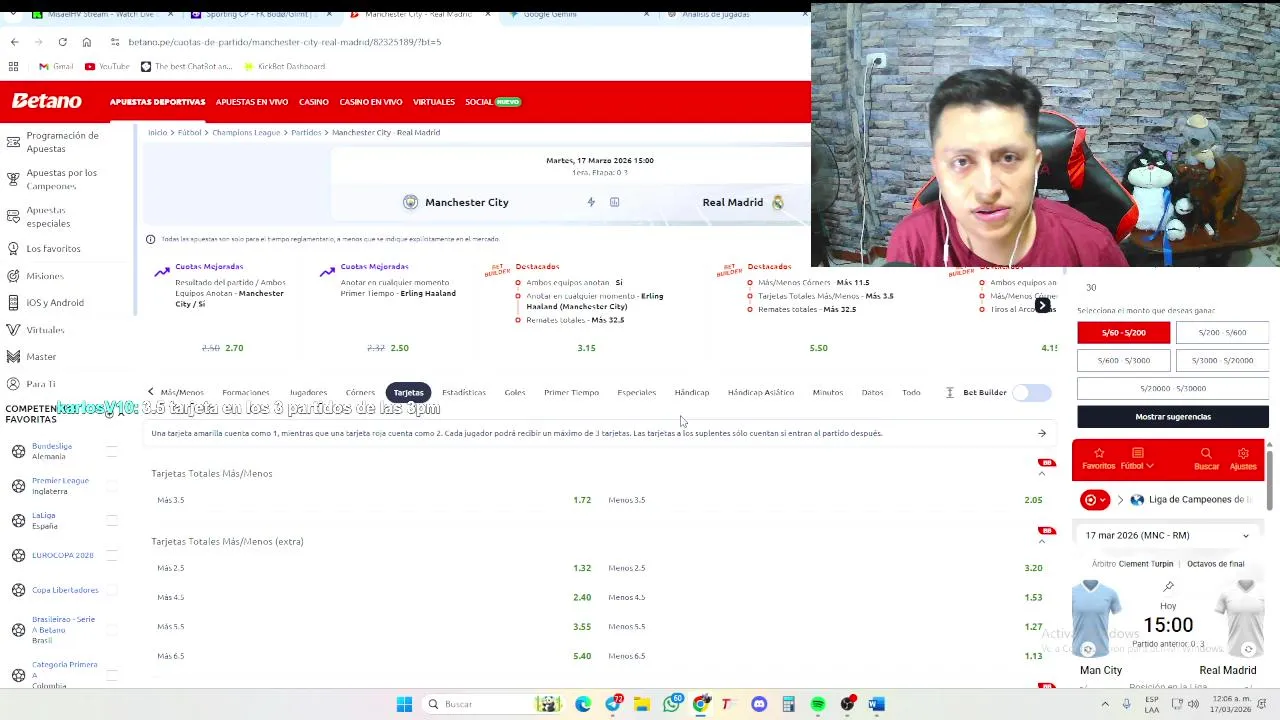Open the Social Nuevo menu item
Viewport: 1280px width, 720px height.
tap(493, 102)
